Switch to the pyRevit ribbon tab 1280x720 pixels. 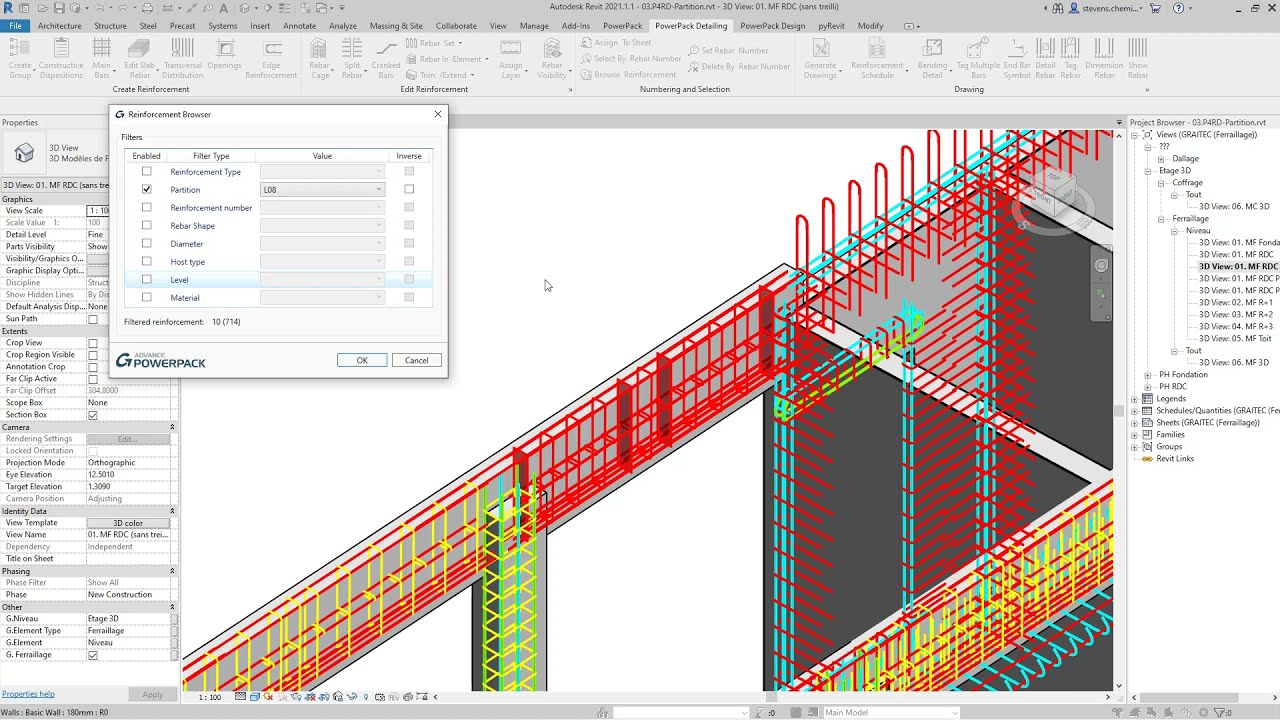tap(831, 26)
